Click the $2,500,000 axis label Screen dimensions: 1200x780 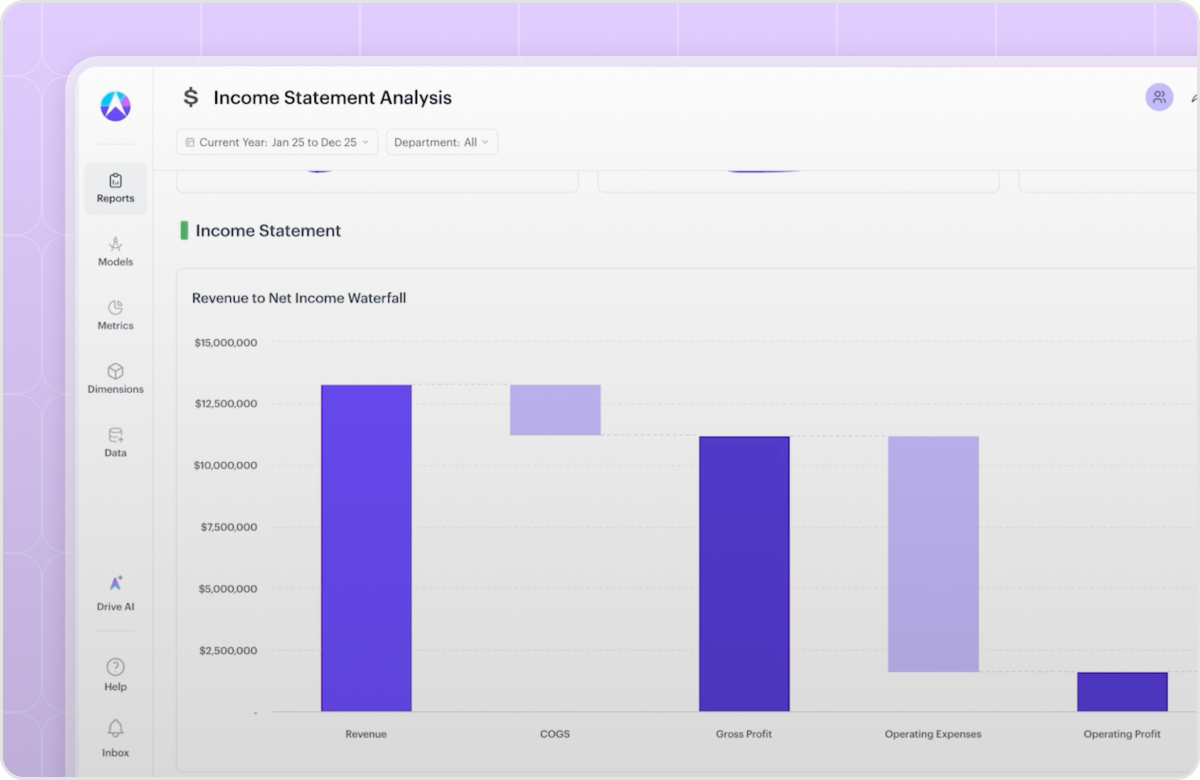pos(228,651)
